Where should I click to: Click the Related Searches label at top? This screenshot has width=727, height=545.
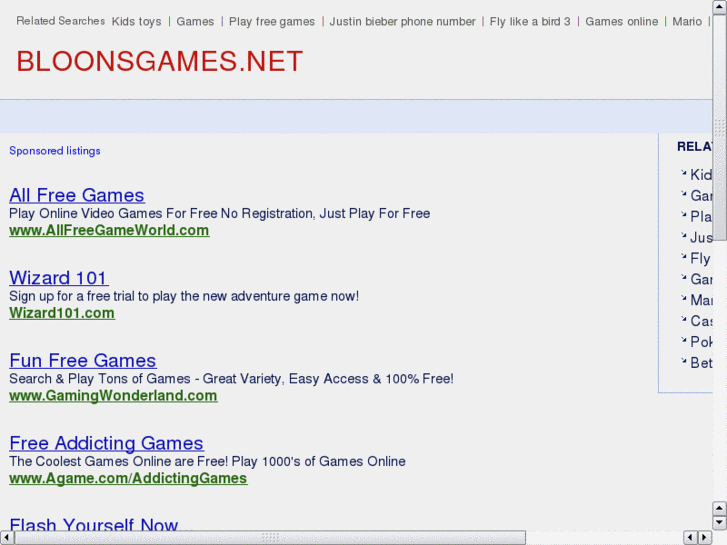coord(61,21)
